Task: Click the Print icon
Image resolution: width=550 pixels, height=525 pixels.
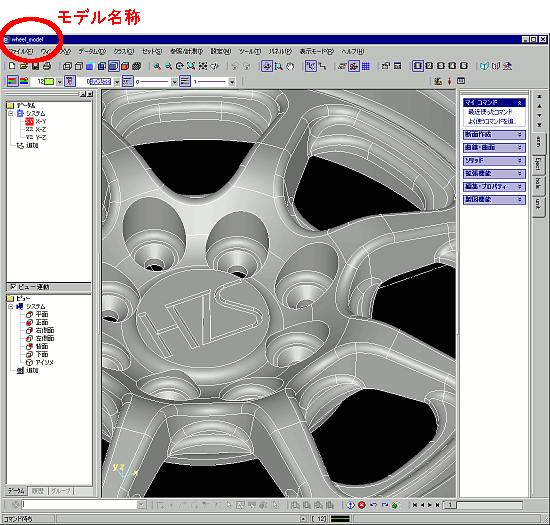Action: tap(47, 66)
